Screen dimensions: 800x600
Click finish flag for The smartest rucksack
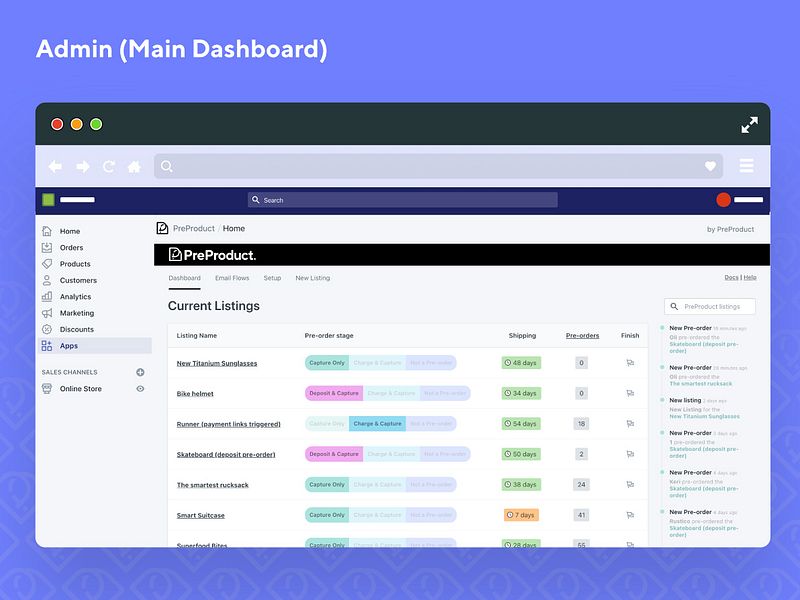pyautogui.click(x=630, y=484)
